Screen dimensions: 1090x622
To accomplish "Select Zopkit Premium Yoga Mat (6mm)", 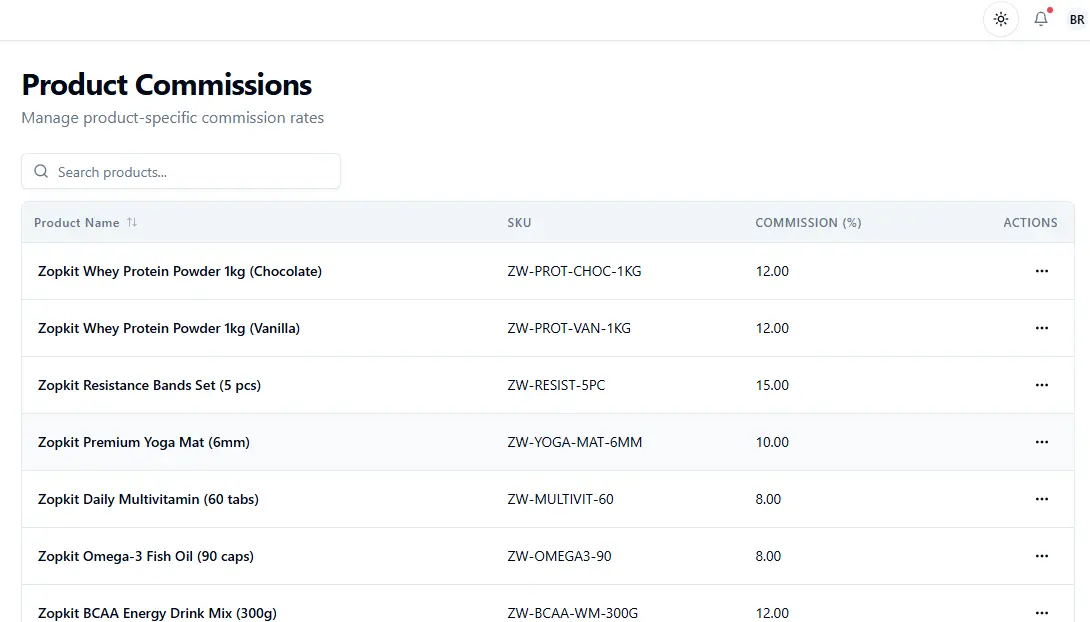I will [x=144, y=442].
